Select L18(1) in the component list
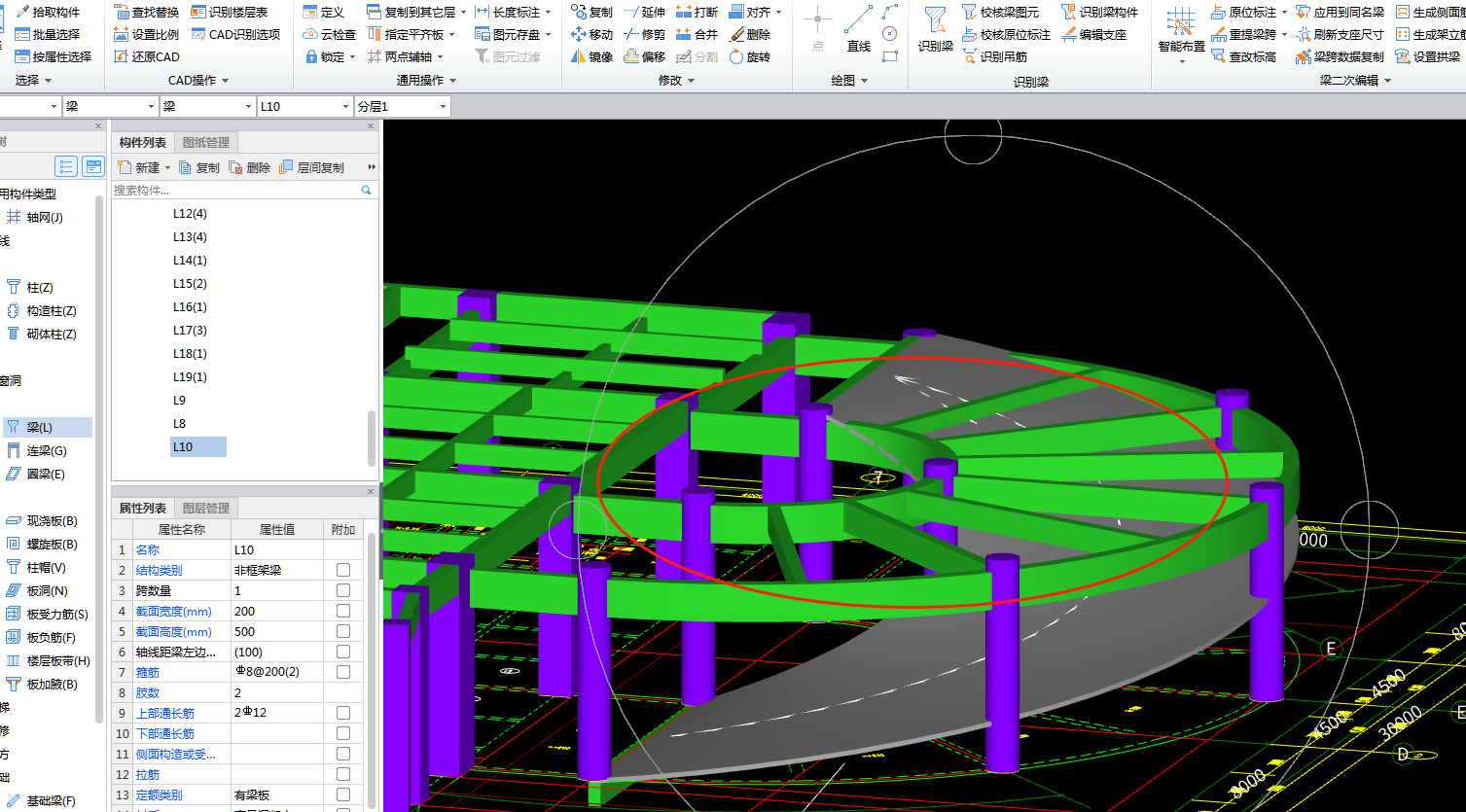The width and height of the screenshot is (1466, 812). pyautogui.click(x=190, y=353)
